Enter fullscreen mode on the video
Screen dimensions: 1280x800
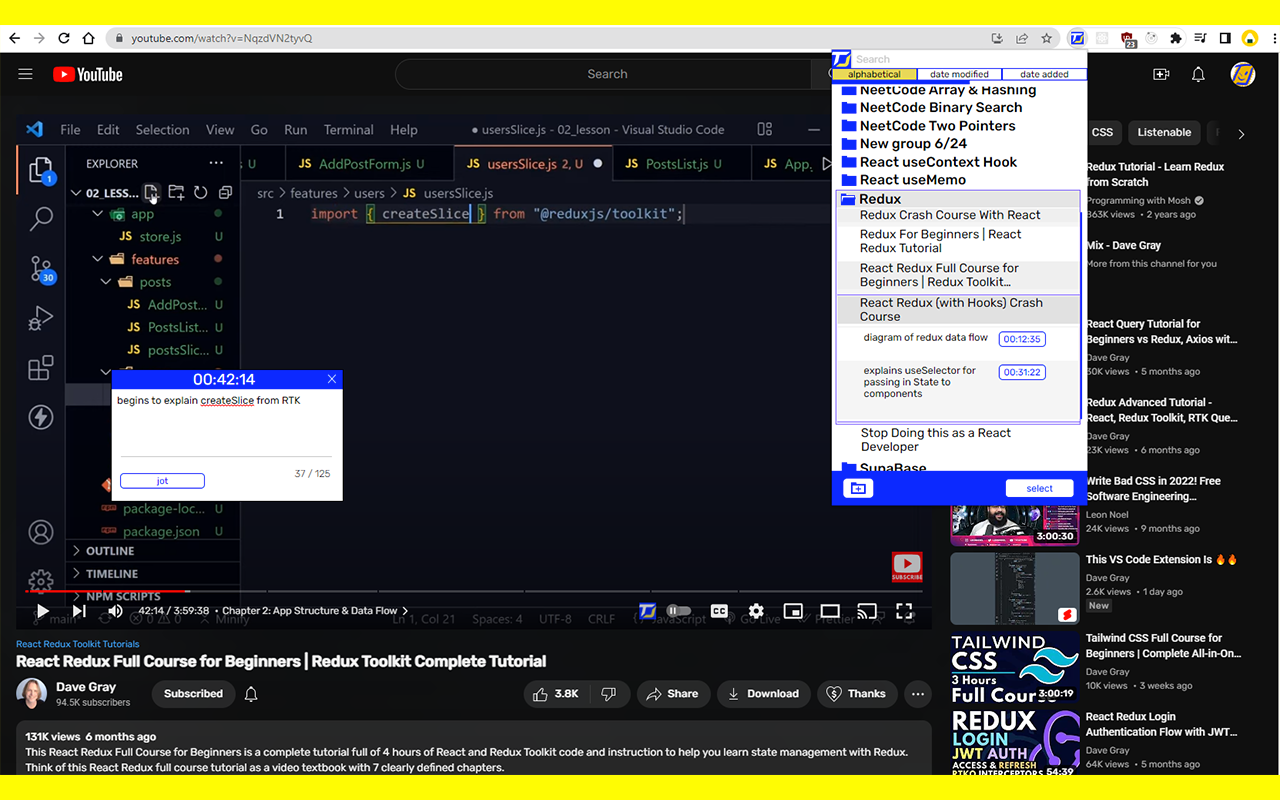click(x=904, y=611)
